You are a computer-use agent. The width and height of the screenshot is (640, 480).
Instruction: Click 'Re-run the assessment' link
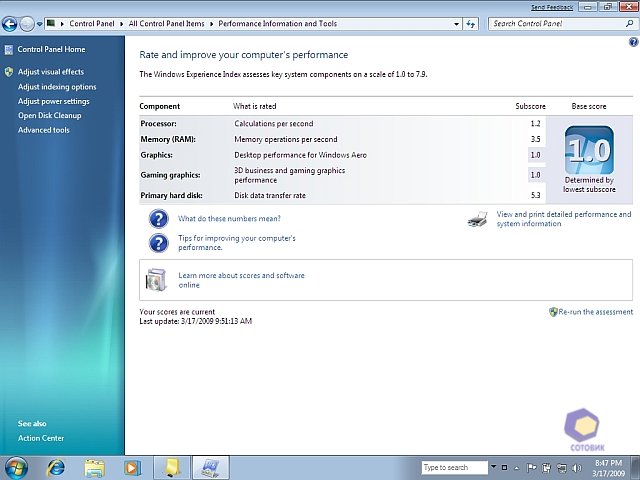[x=595, y=312]
